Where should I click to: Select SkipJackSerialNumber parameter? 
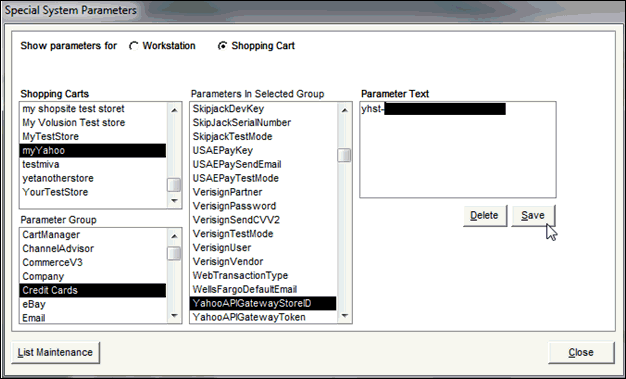pos(263,123)
